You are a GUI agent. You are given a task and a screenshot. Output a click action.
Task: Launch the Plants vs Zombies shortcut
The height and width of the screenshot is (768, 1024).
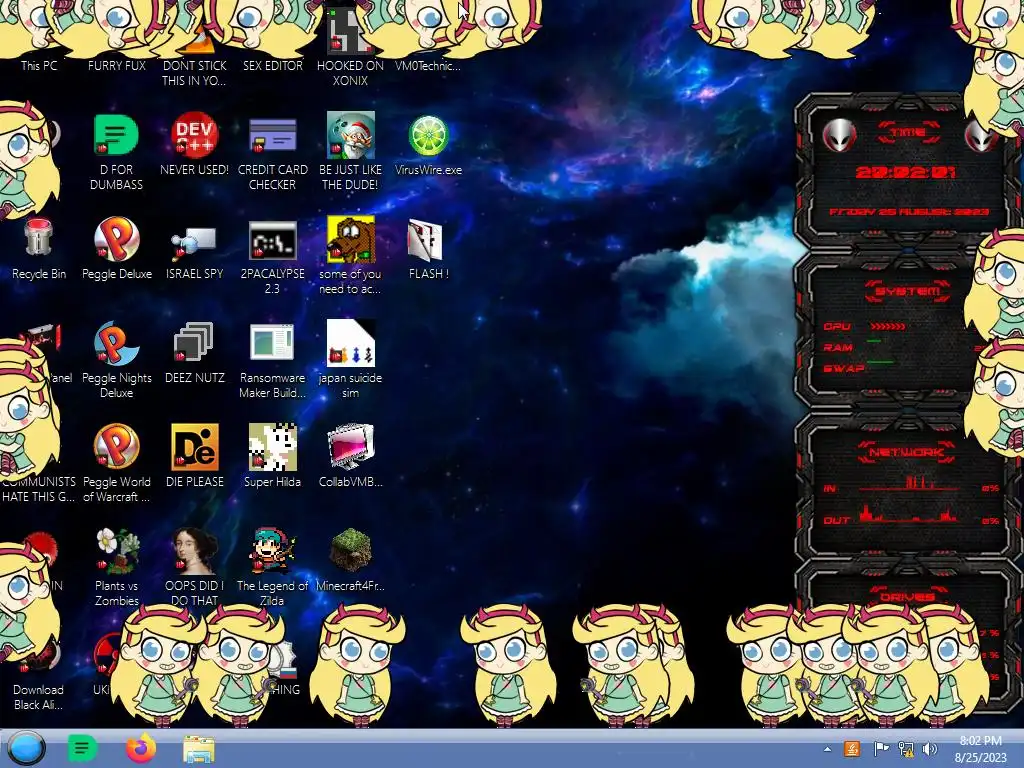coord(118,551)
